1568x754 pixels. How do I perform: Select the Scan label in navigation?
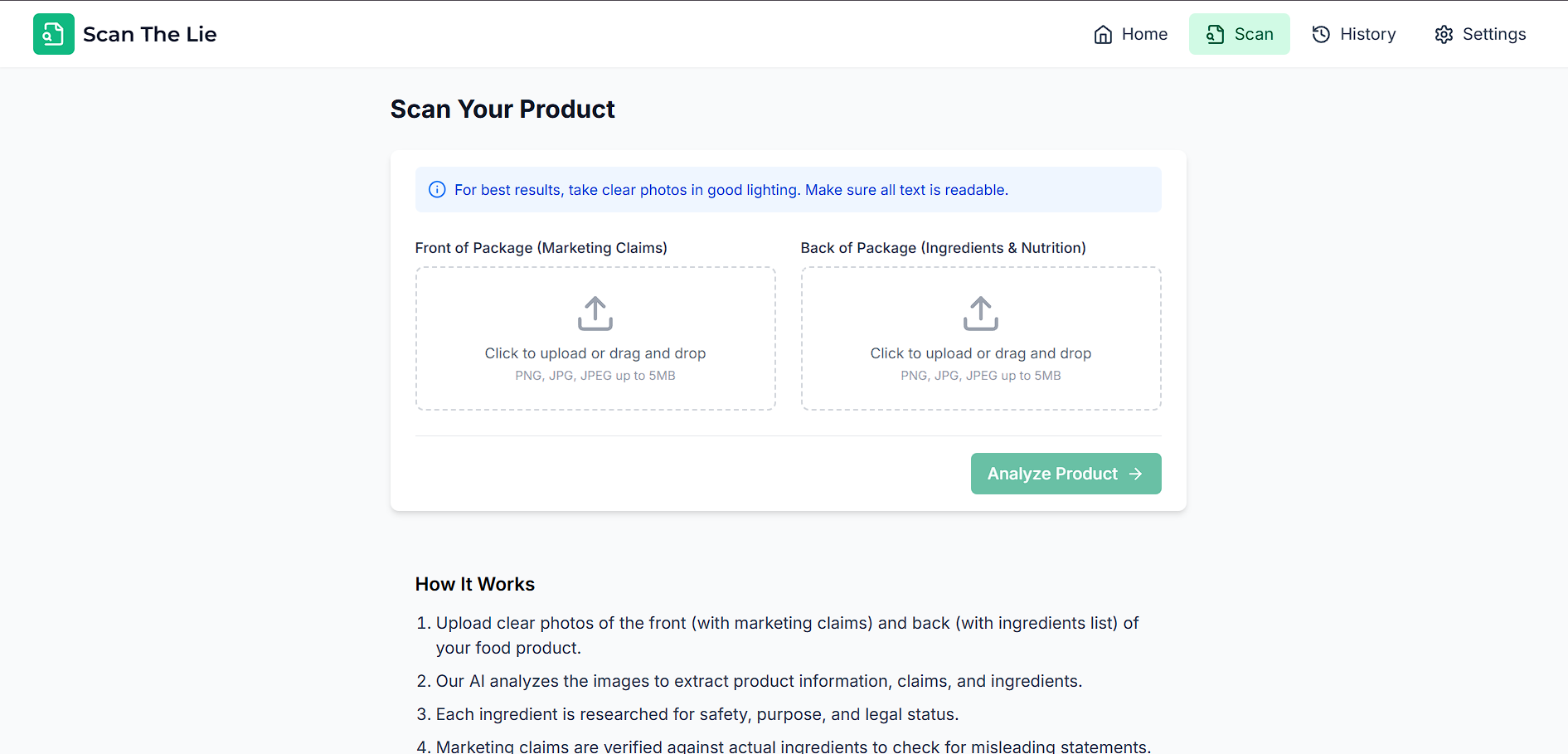tap(1253, 34)
